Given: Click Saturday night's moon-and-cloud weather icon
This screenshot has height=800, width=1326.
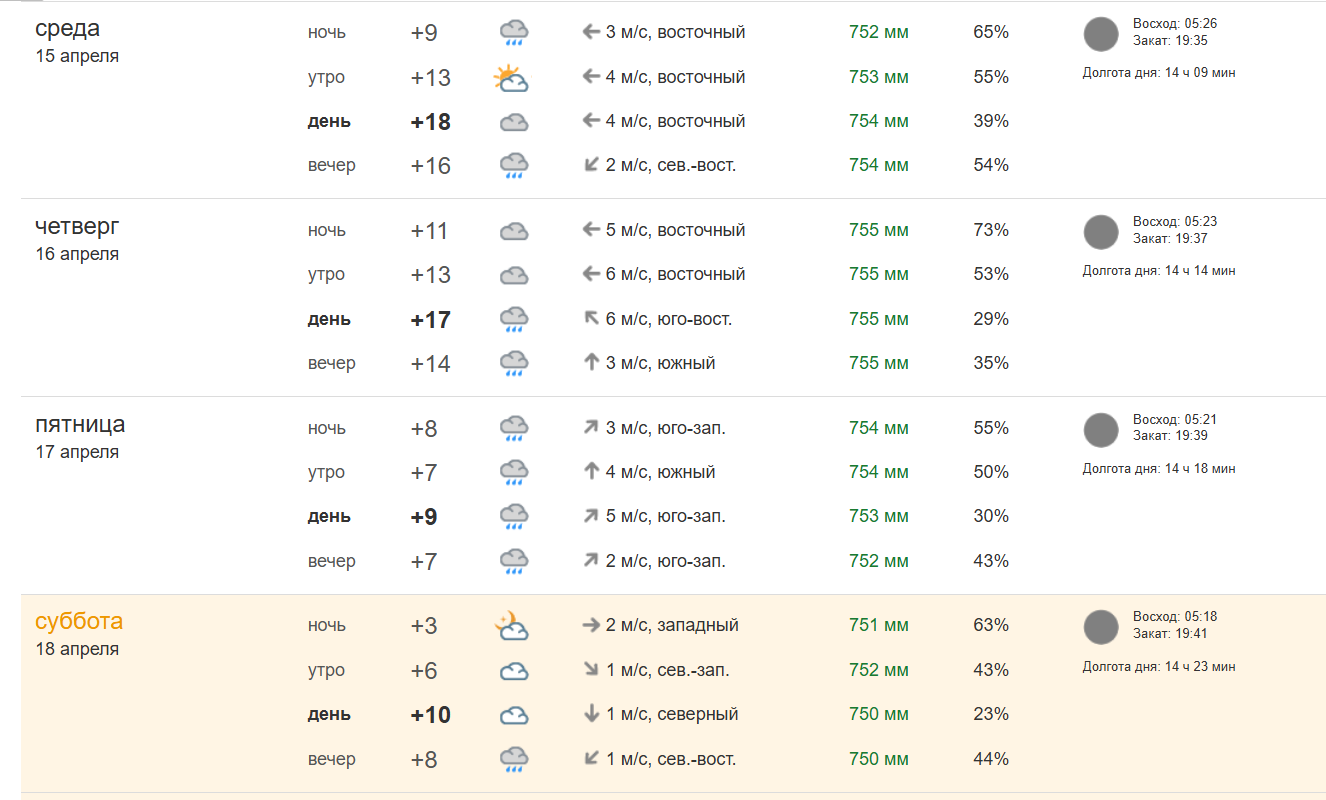Looking at the screenshot, I should click(x=511, y=626).
